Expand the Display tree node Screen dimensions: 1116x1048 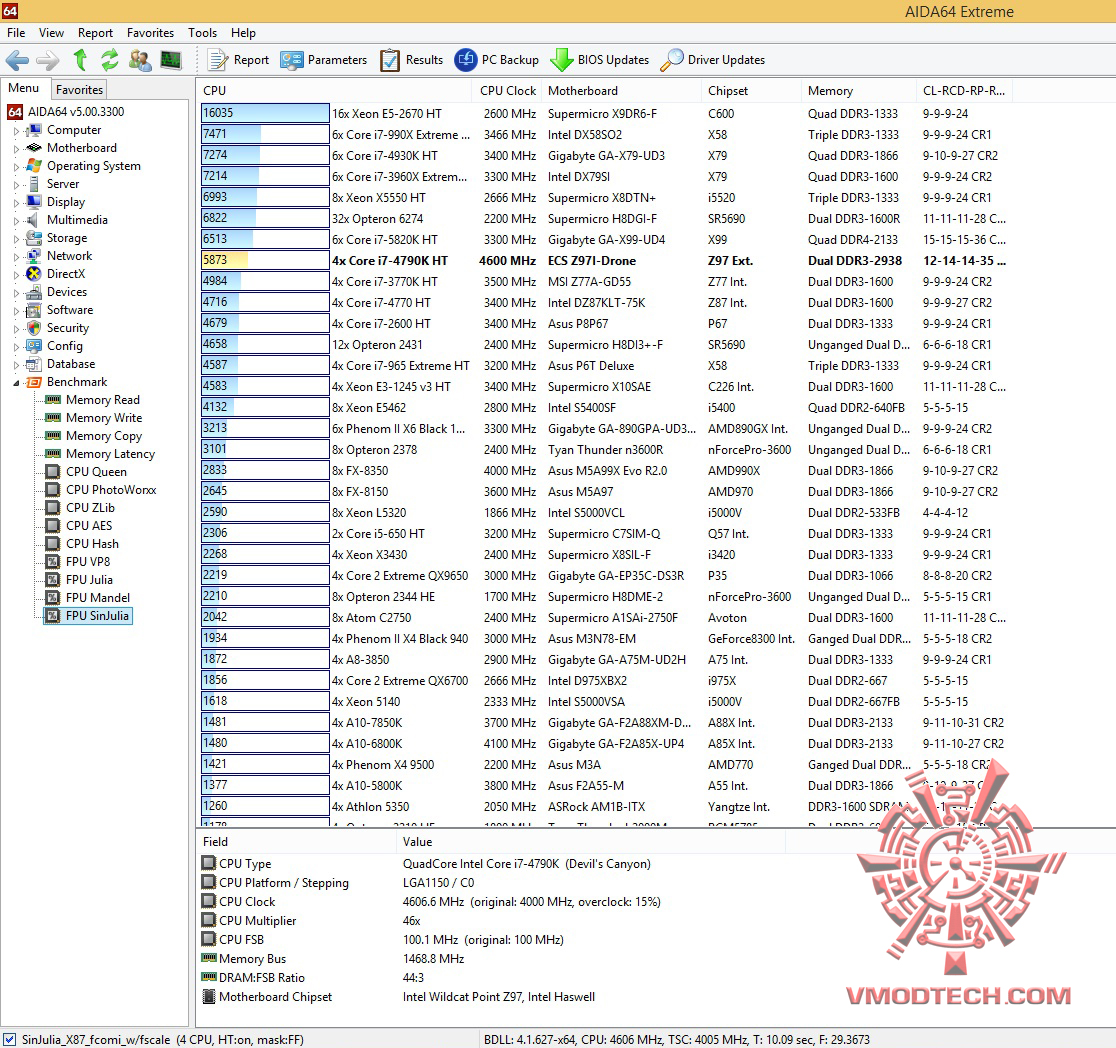tap(16, 202)
